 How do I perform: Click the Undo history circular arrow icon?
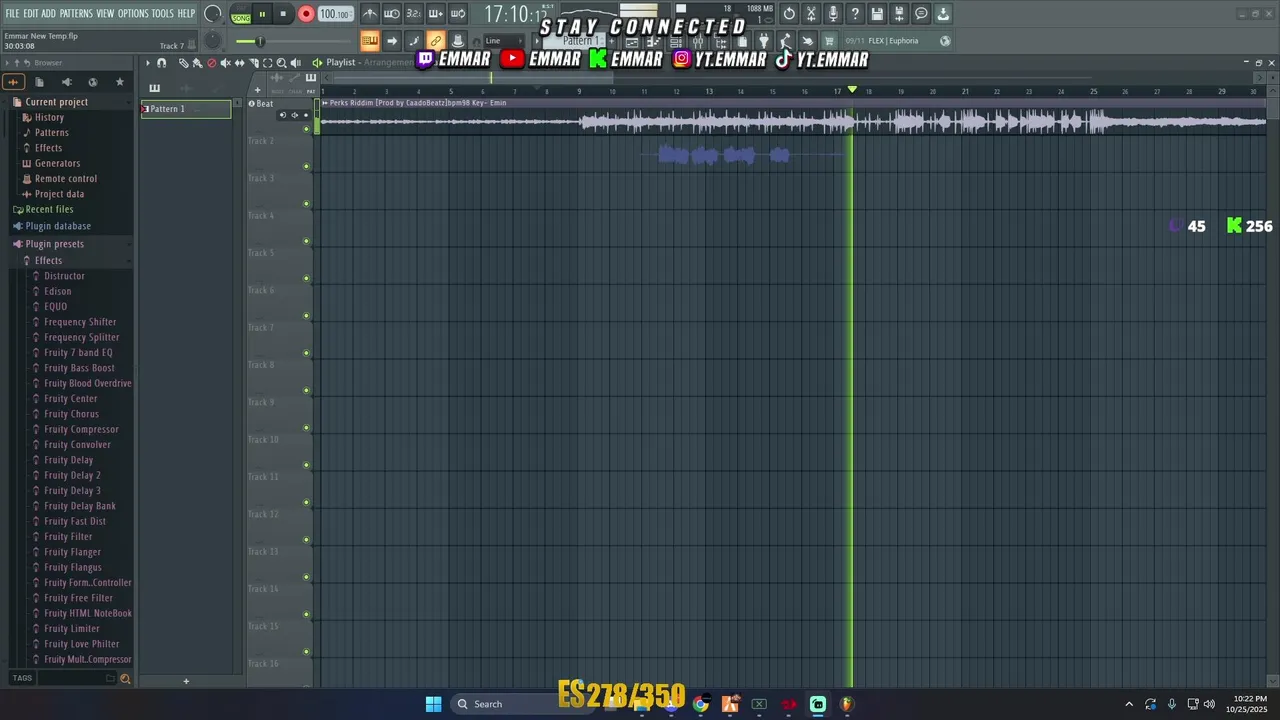(x=789, y=14)
